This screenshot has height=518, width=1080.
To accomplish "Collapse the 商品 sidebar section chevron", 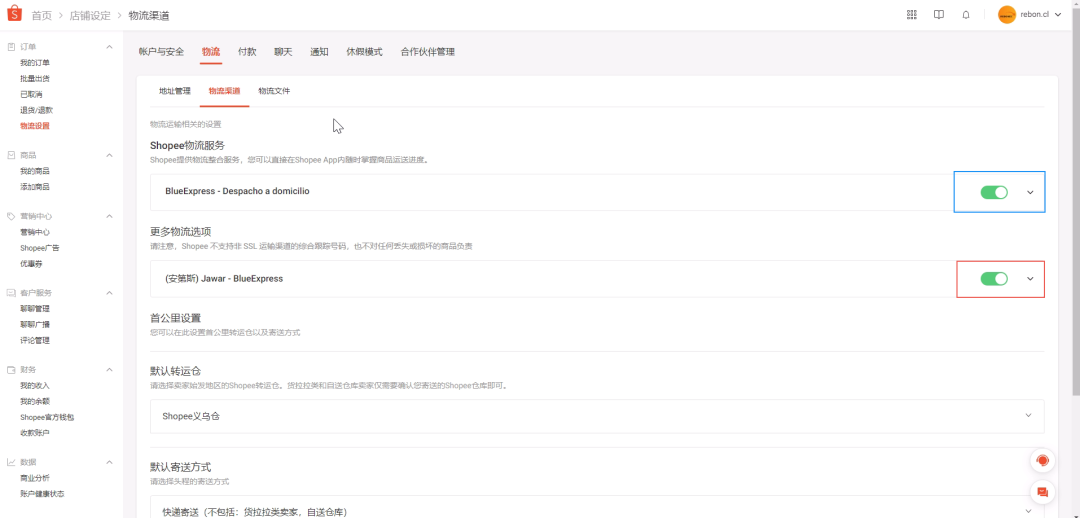I will [x=109, y=155].
